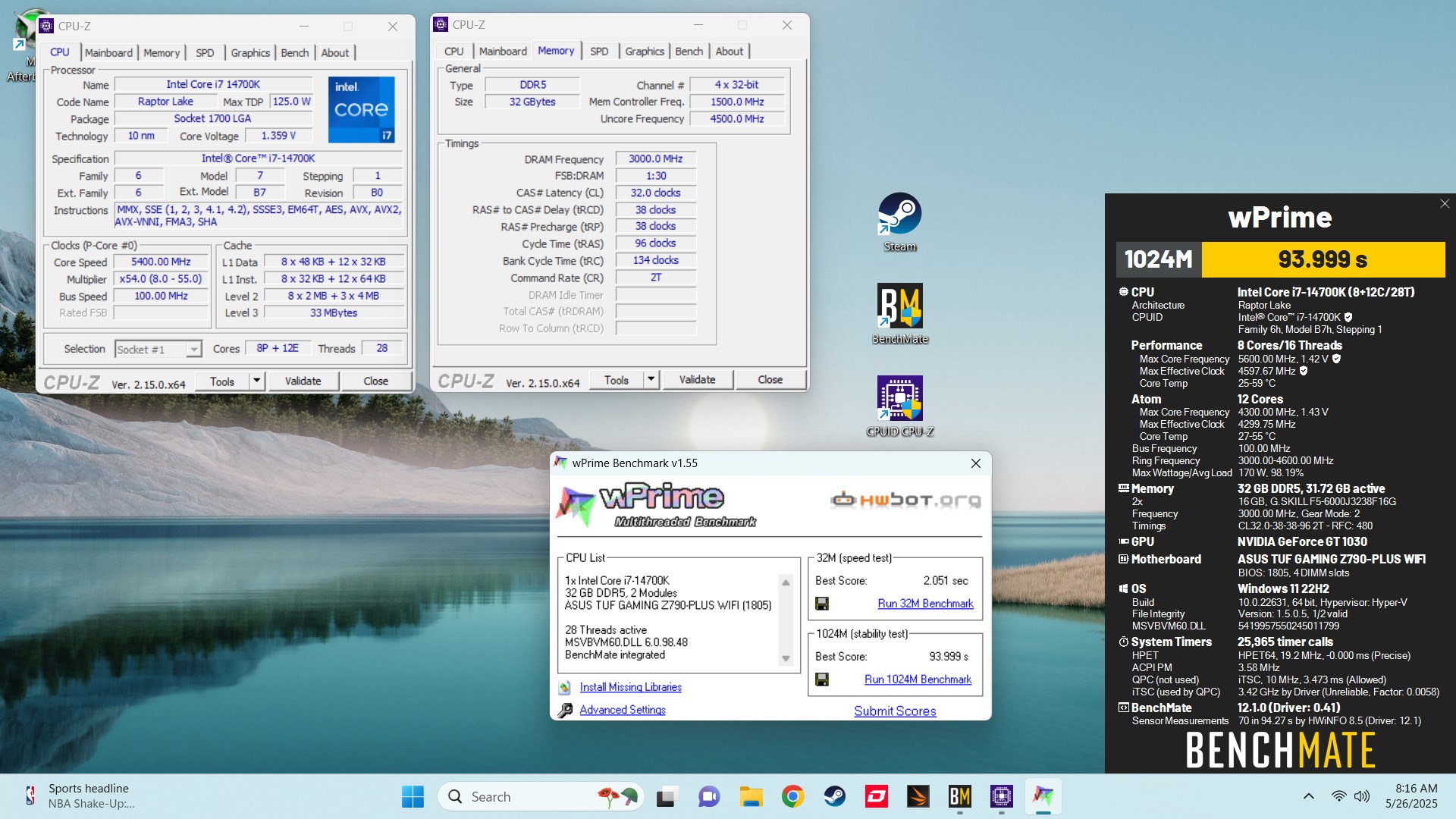Open the red AMD-style taskbar app

tap(877, 796)
